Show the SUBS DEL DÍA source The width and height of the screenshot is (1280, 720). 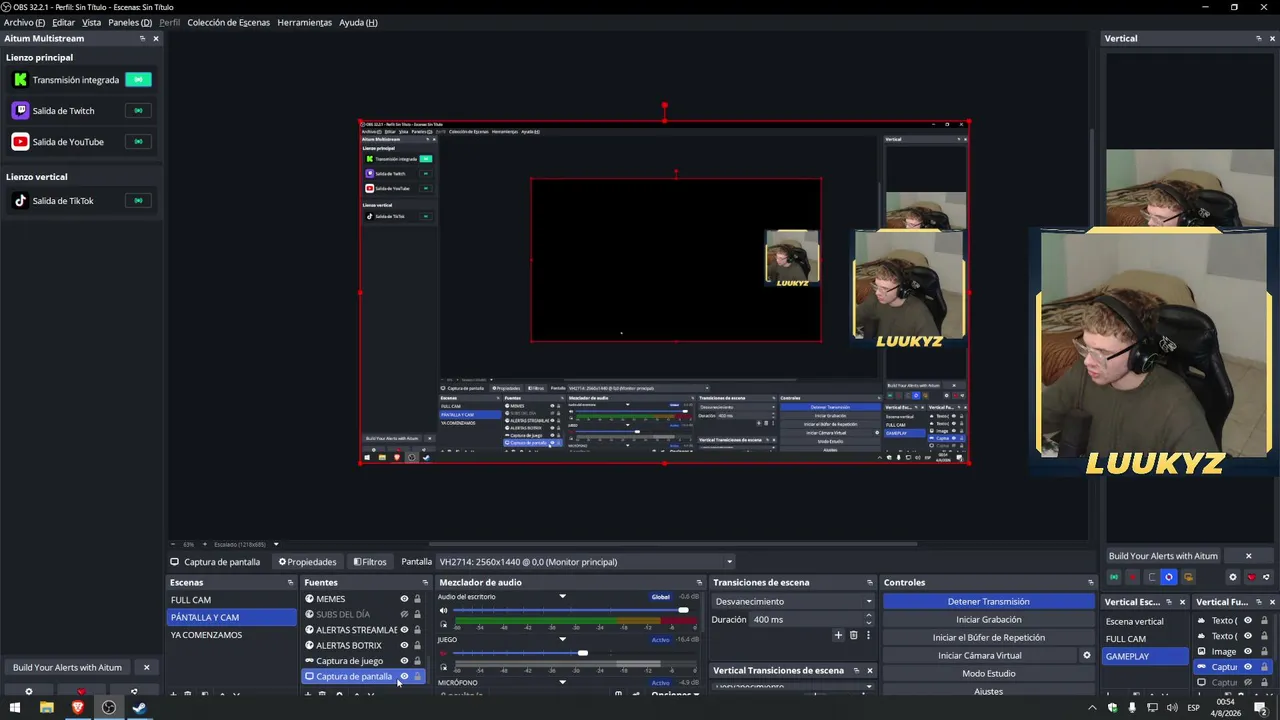point(404,614)
